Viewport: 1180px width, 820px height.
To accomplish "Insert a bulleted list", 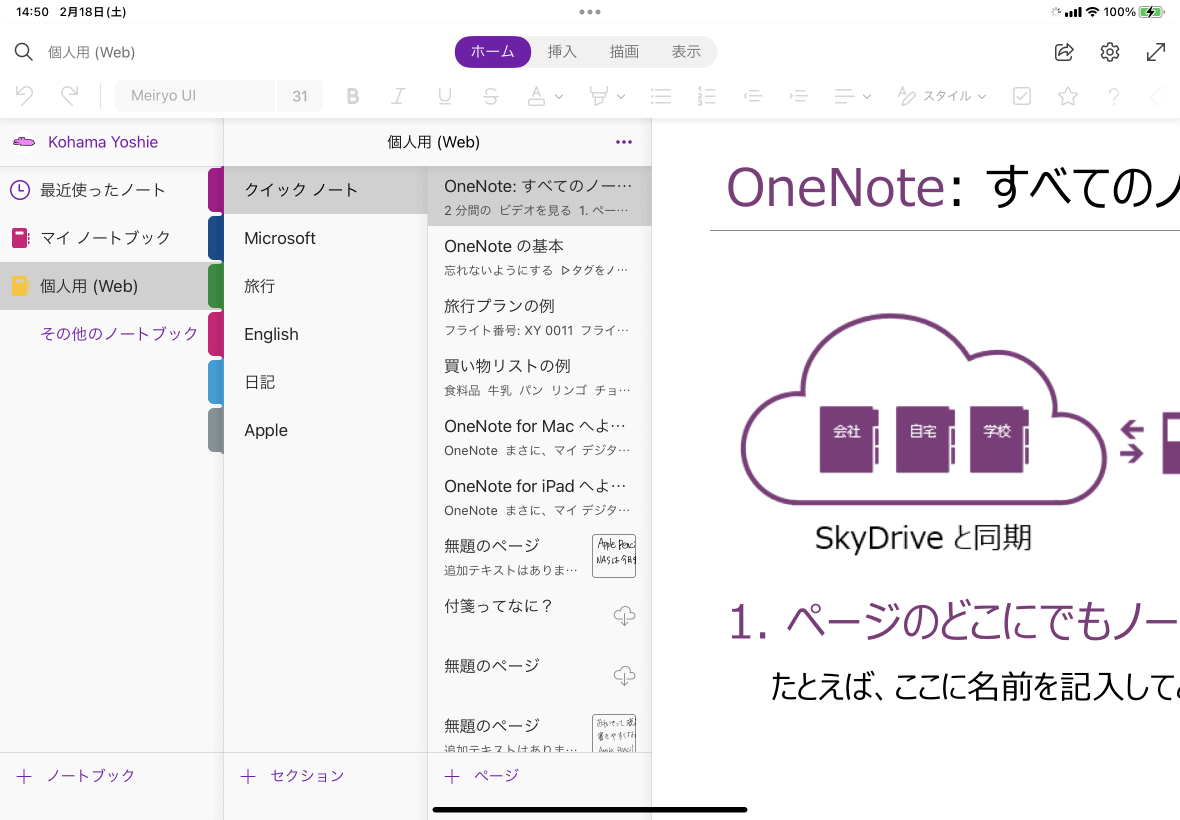I will 661,96.
